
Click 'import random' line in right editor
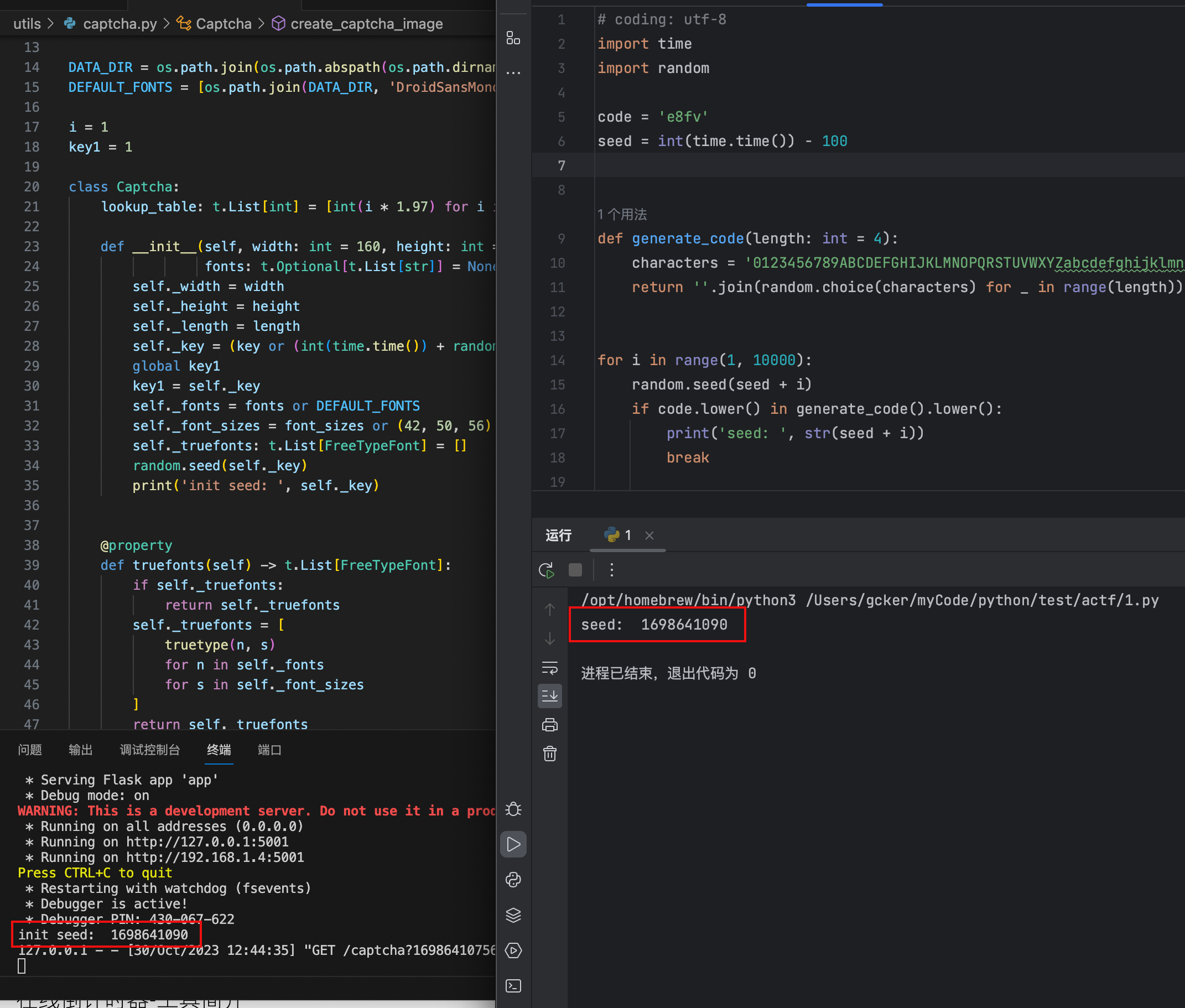(x=653, y=68)
